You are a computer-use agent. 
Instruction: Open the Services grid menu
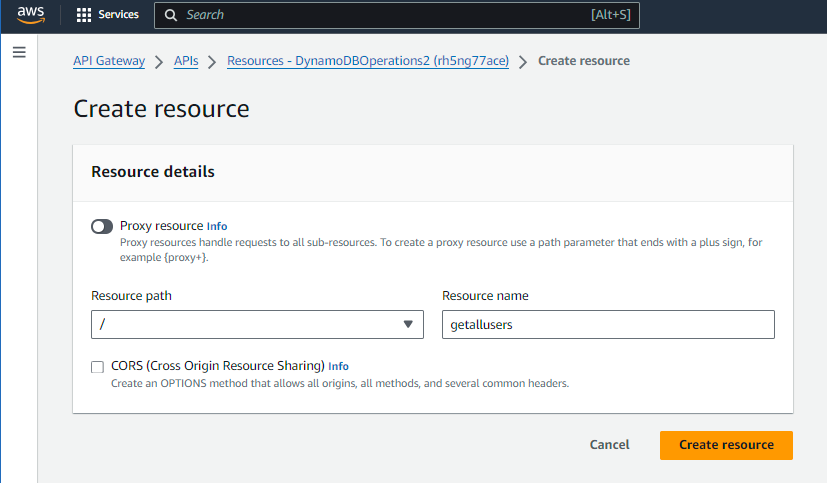point(84,15)
